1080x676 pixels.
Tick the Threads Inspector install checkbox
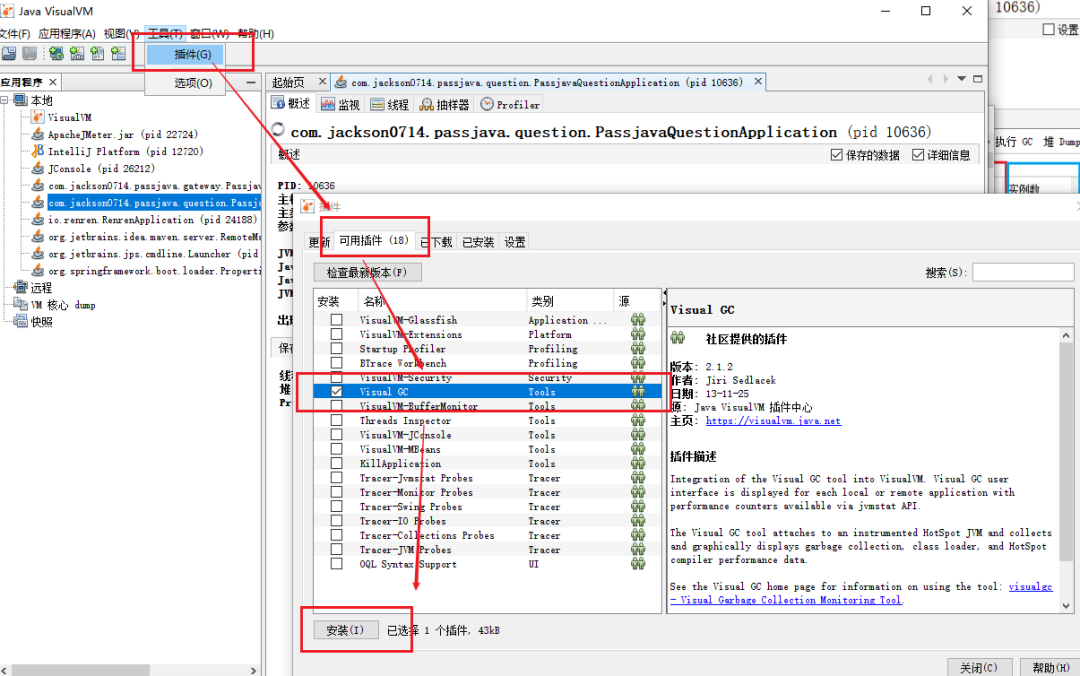(x=336, y=420)
